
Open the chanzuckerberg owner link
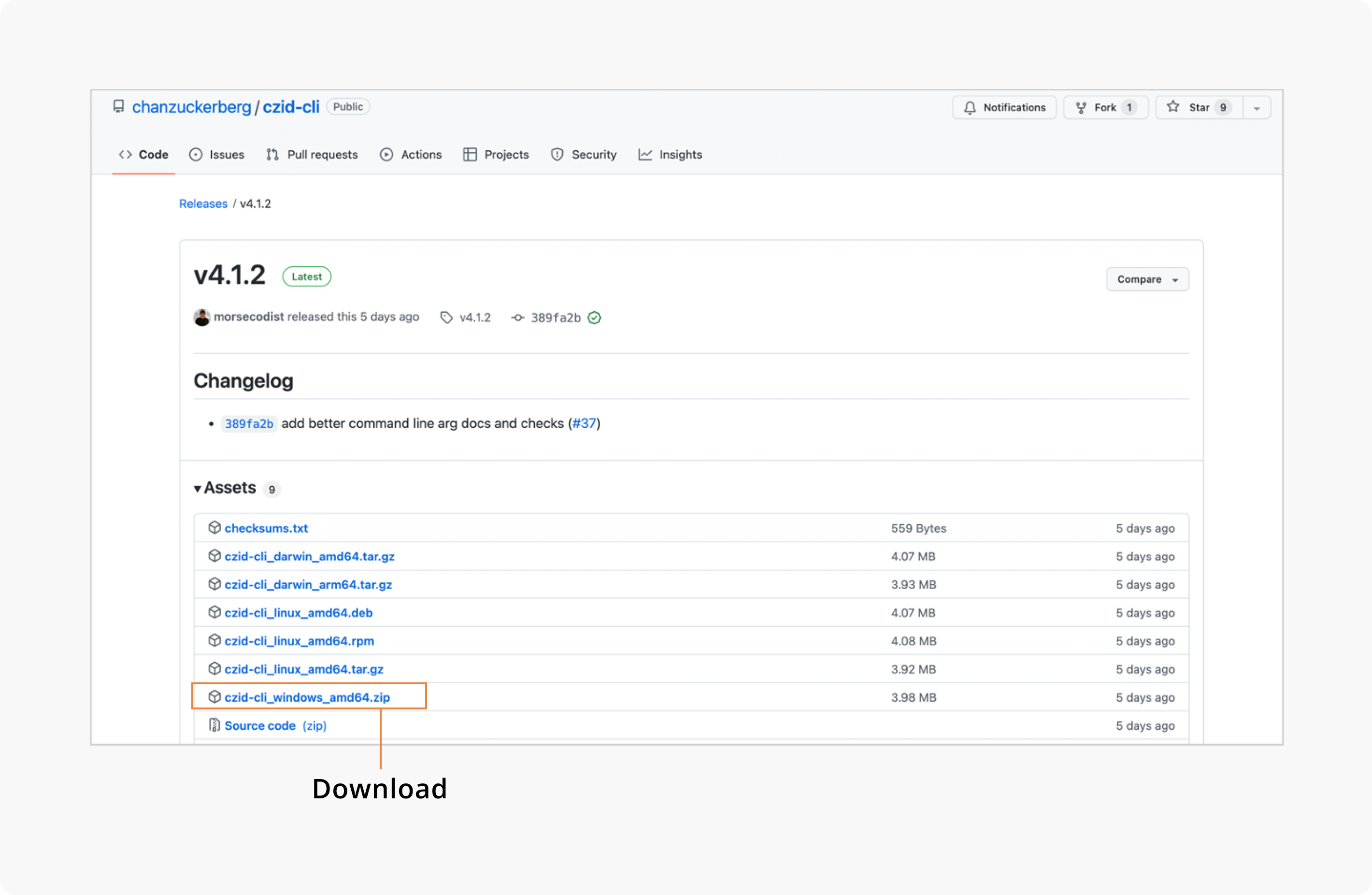point(191,107)
